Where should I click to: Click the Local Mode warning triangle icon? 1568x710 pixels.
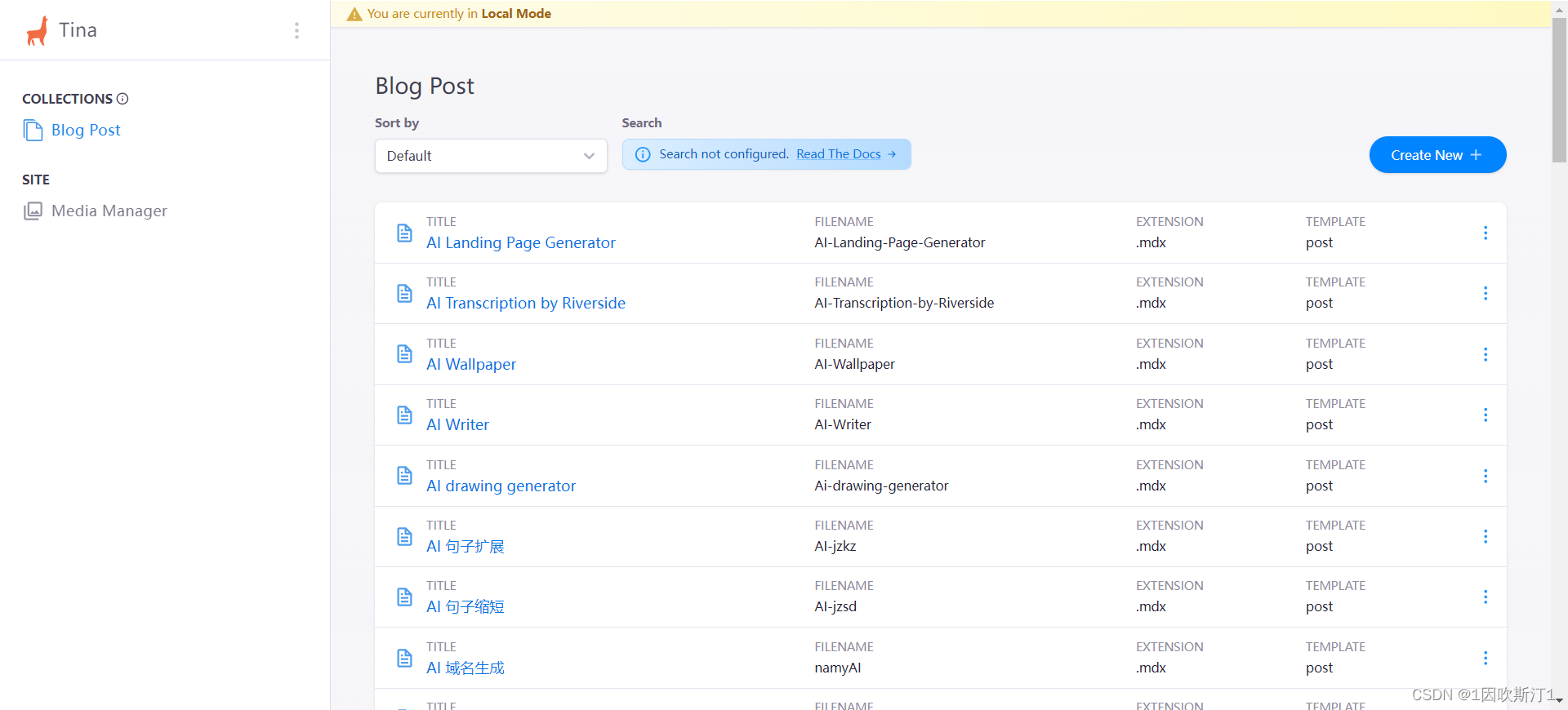point(354,14)
